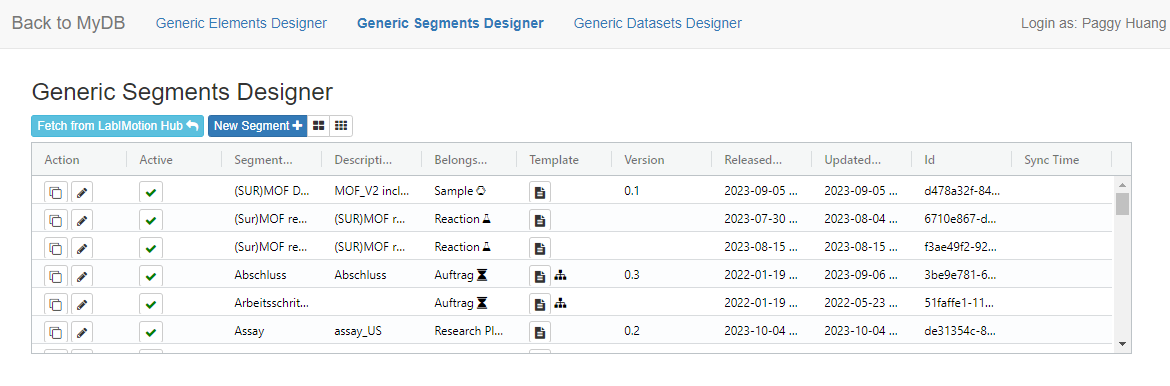Open the template document icon for Abschluss
Screen dimensions: 1170x386
point(540,276)
